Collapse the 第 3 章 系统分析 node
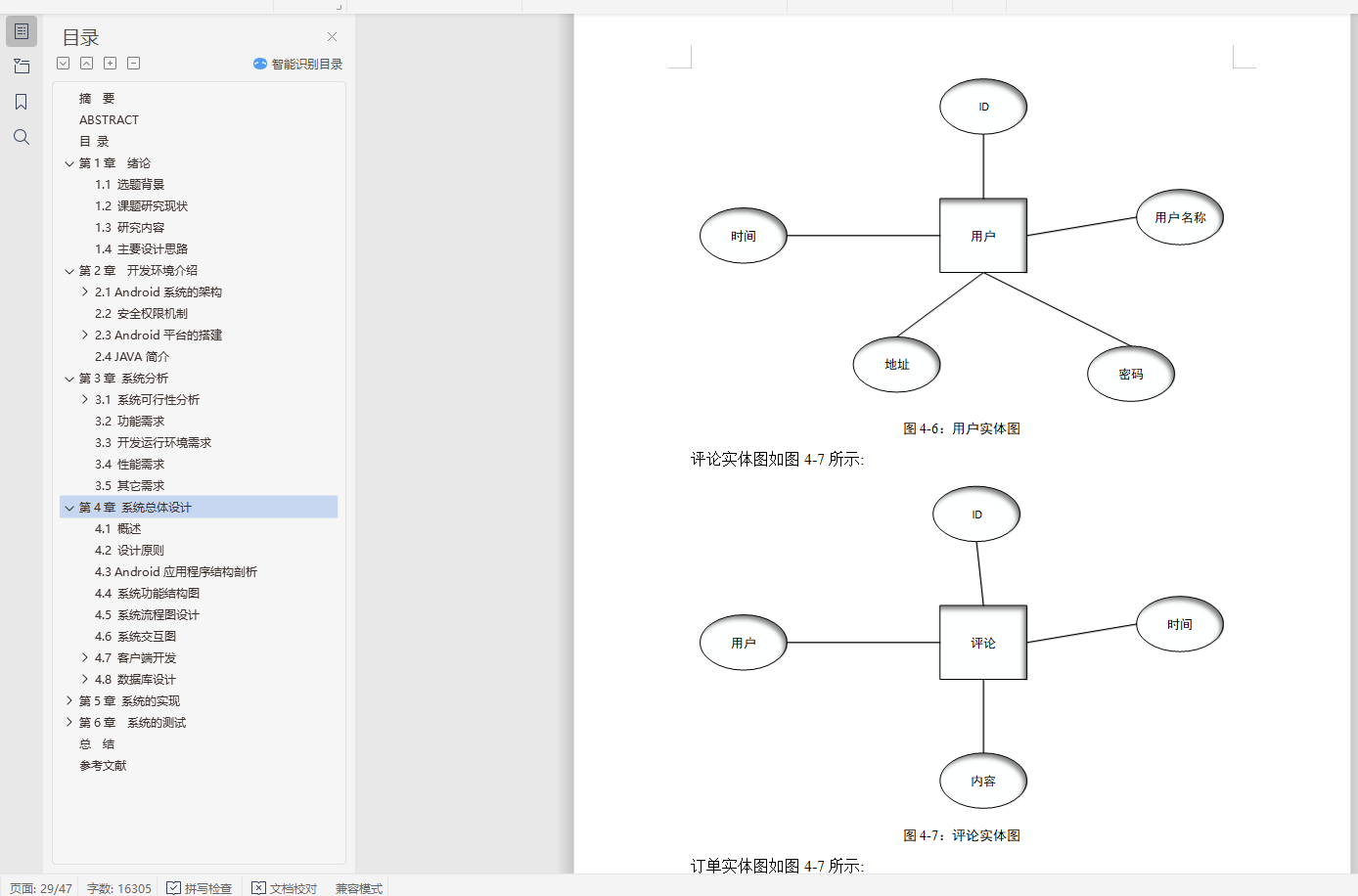Image resolution: width=1358 pixels, height=896 pixels. tap(69, 379)
